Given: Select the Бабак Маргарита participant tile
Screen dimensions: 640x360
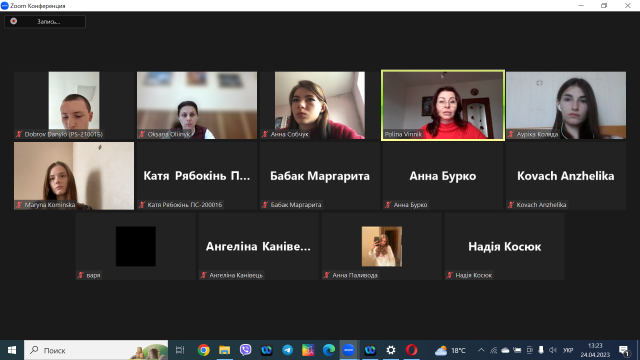Looking at the screenshot, I should point(320,176).
